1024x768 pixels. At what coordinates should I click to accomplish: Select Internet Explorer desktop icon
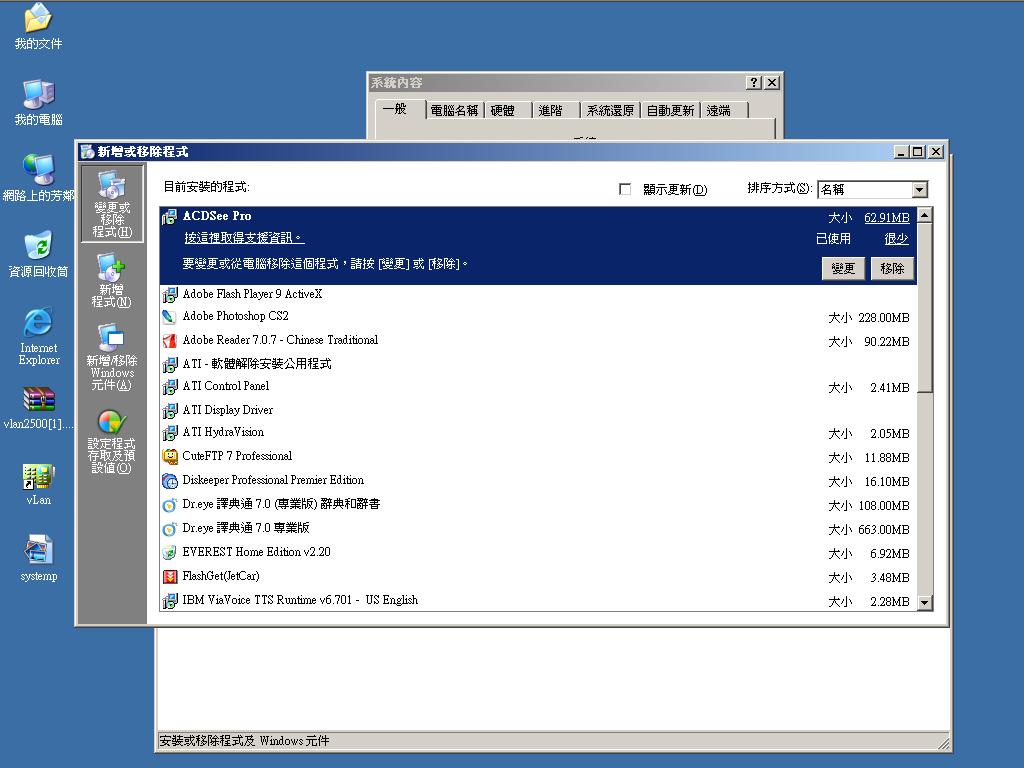38,336
